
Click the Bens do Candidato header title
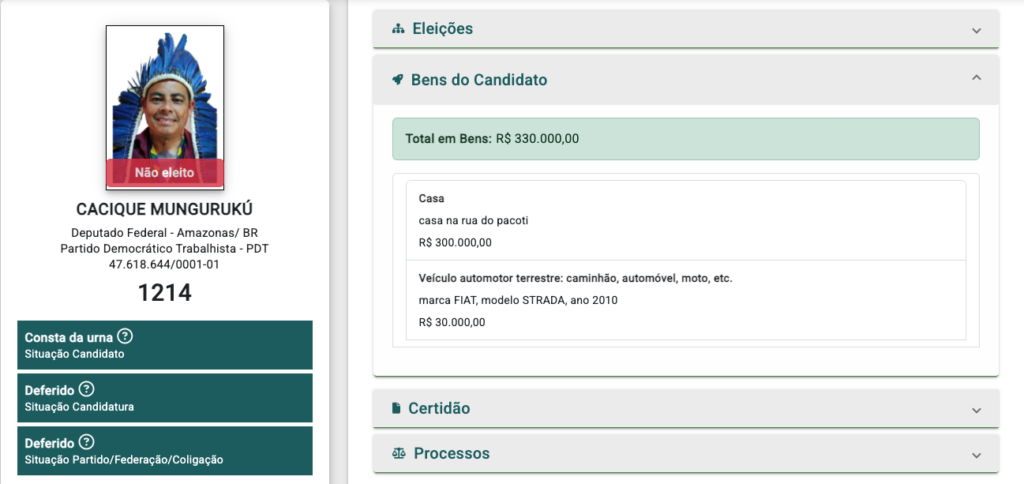point(479,80)
